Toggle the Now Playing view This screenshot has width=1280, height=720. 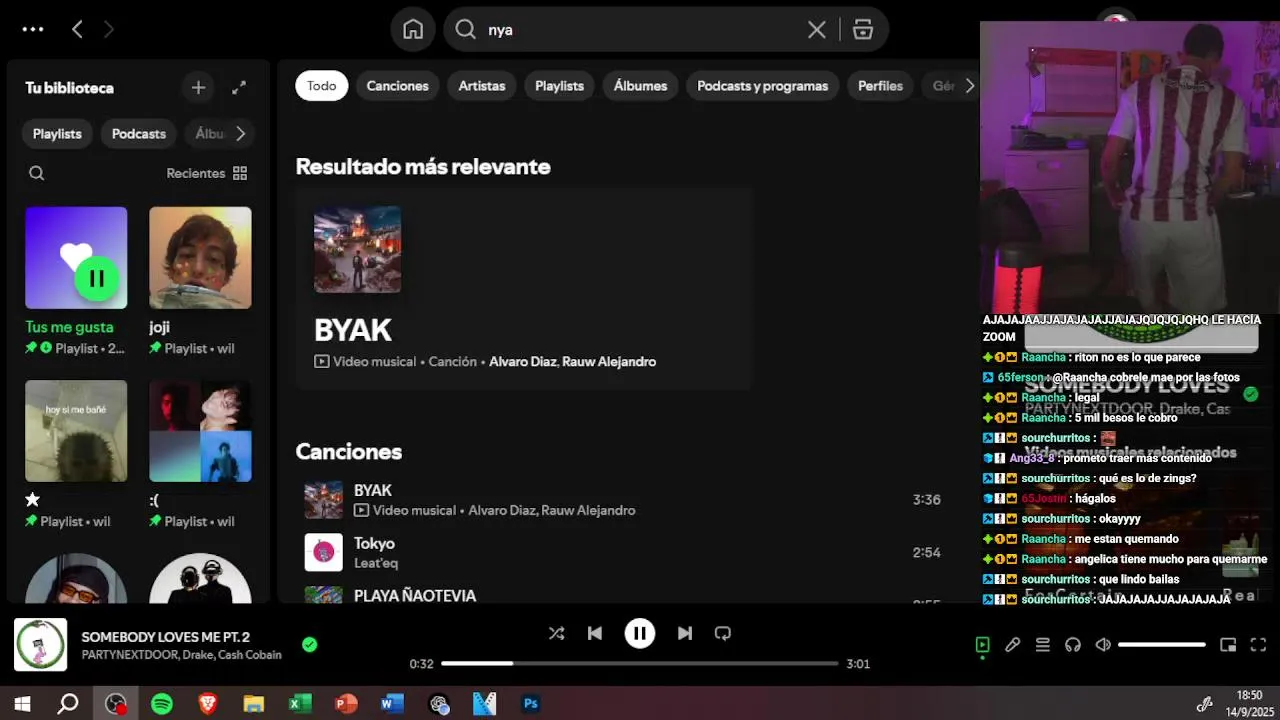point(982,645)
